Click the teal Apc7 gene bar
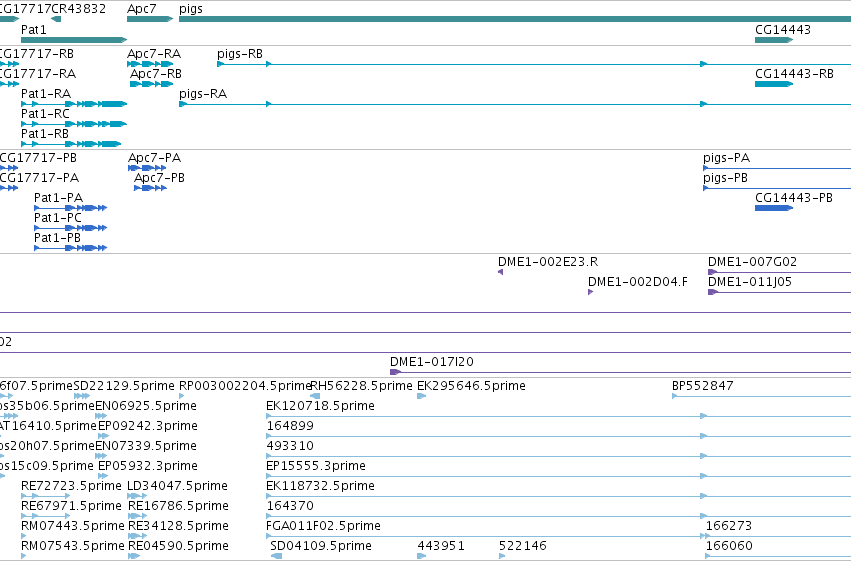Image resolution: width=851 pixels, height=561 pixels. tap(150, 19)
